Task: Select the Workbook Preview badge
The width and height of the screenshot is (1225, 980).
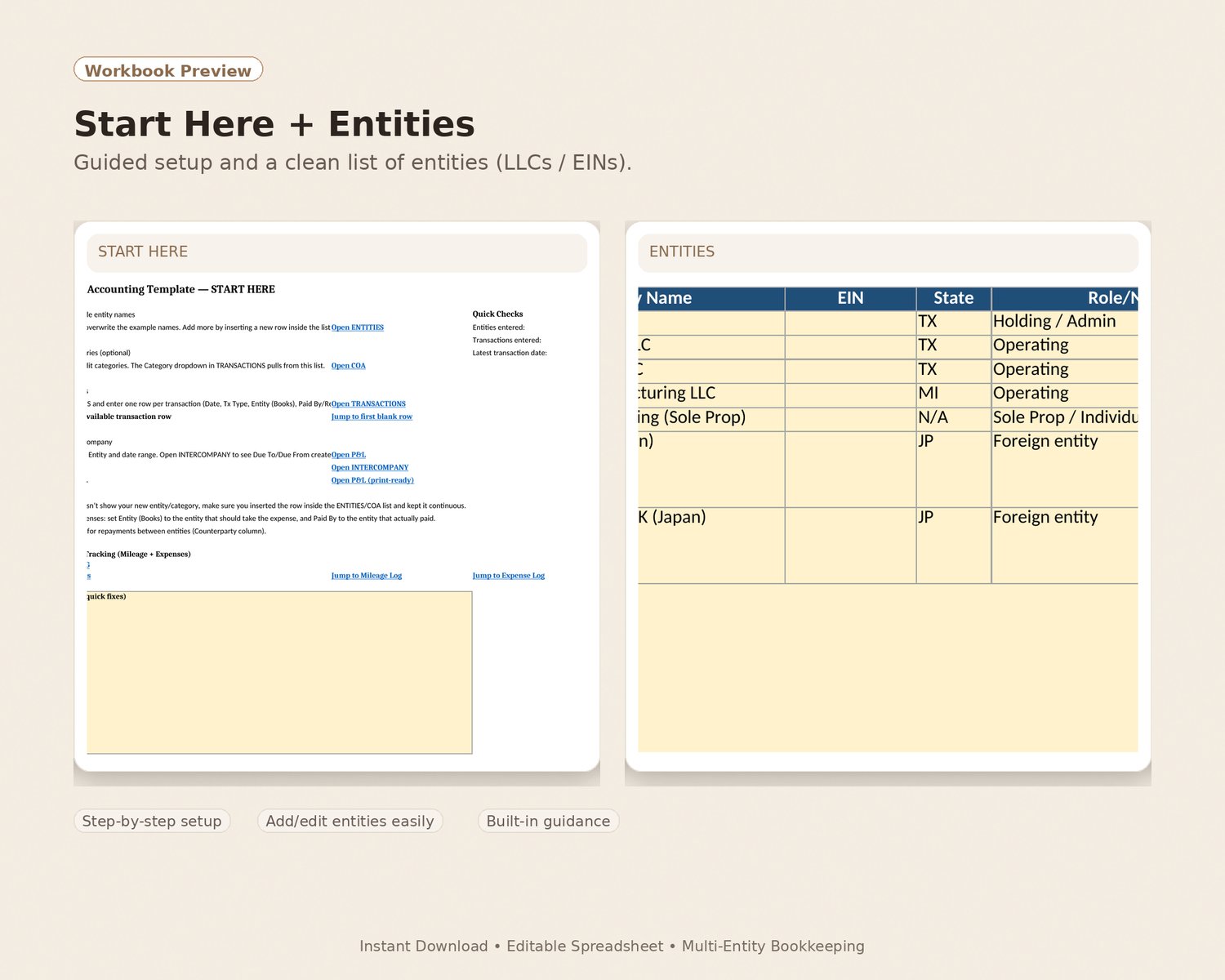Action: pyautogui.click(x=168, y=69)
